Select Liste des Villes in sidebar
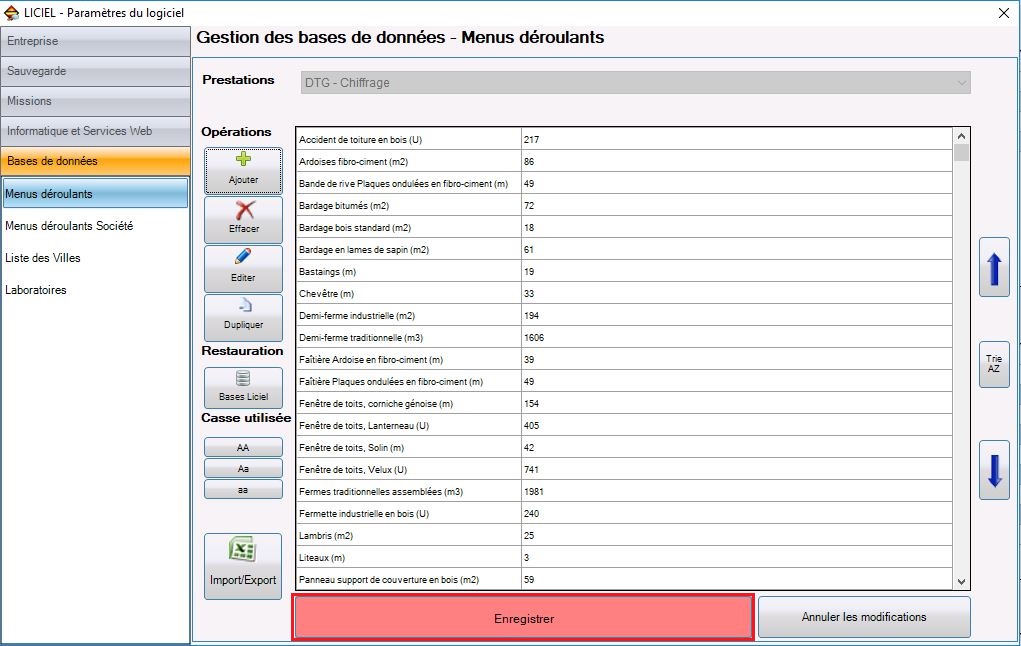 coord(43,258)
